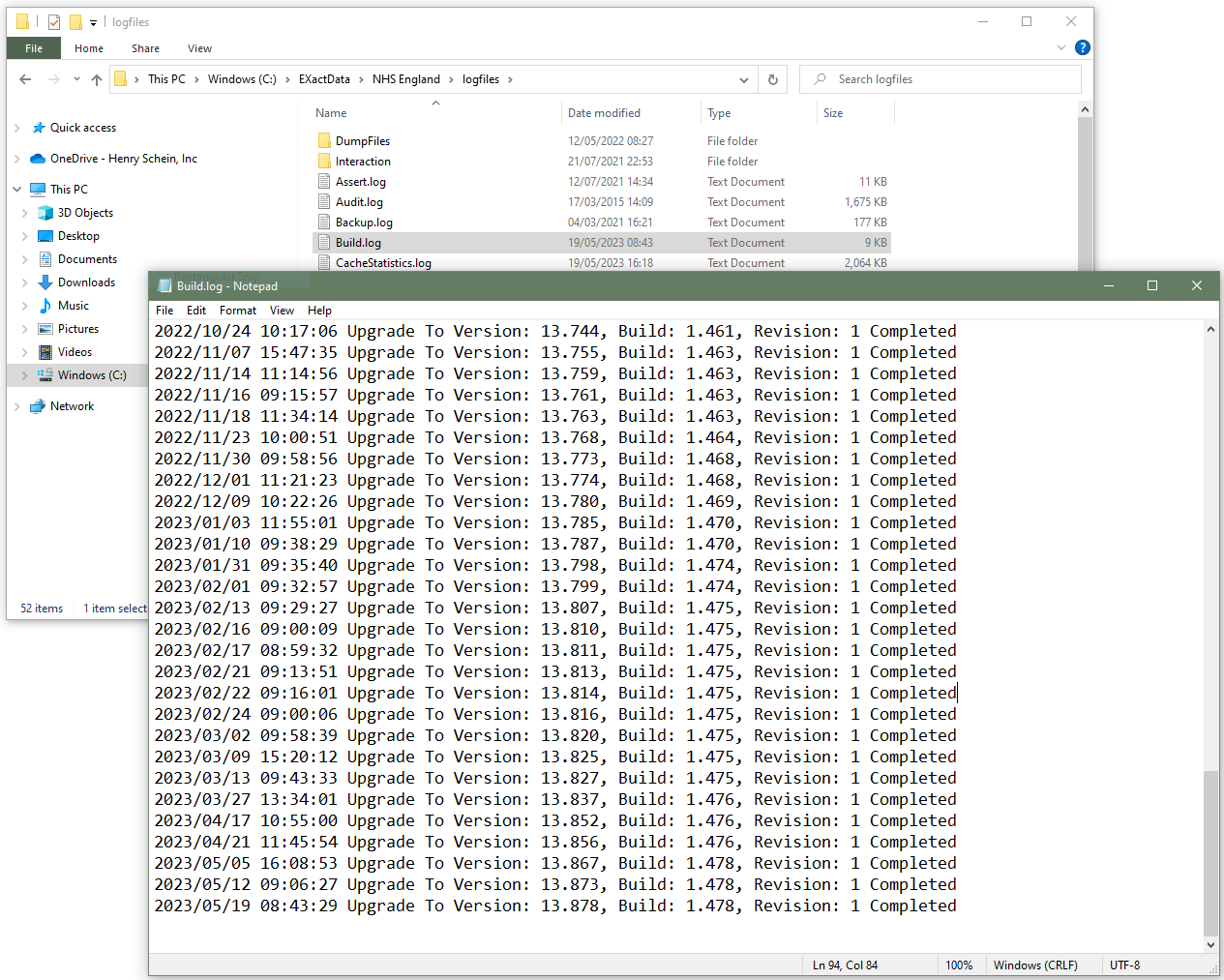The width and height of the screenshot is (1224, 980).
Task: Open the Desktop icon in navigation pane
Action: (45, 236)
